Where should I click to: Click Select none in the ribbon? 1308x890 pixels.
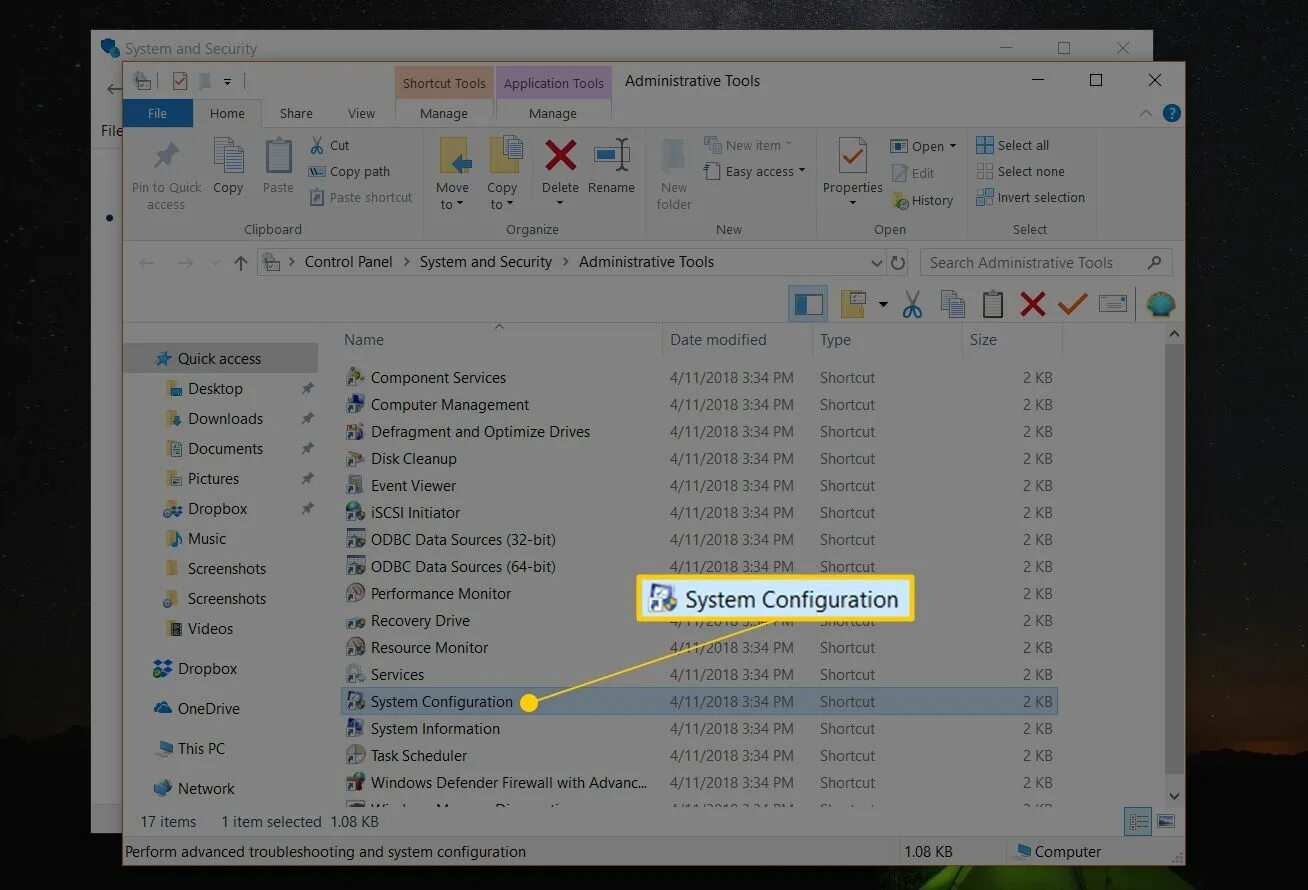click(x=1020, y=171)
